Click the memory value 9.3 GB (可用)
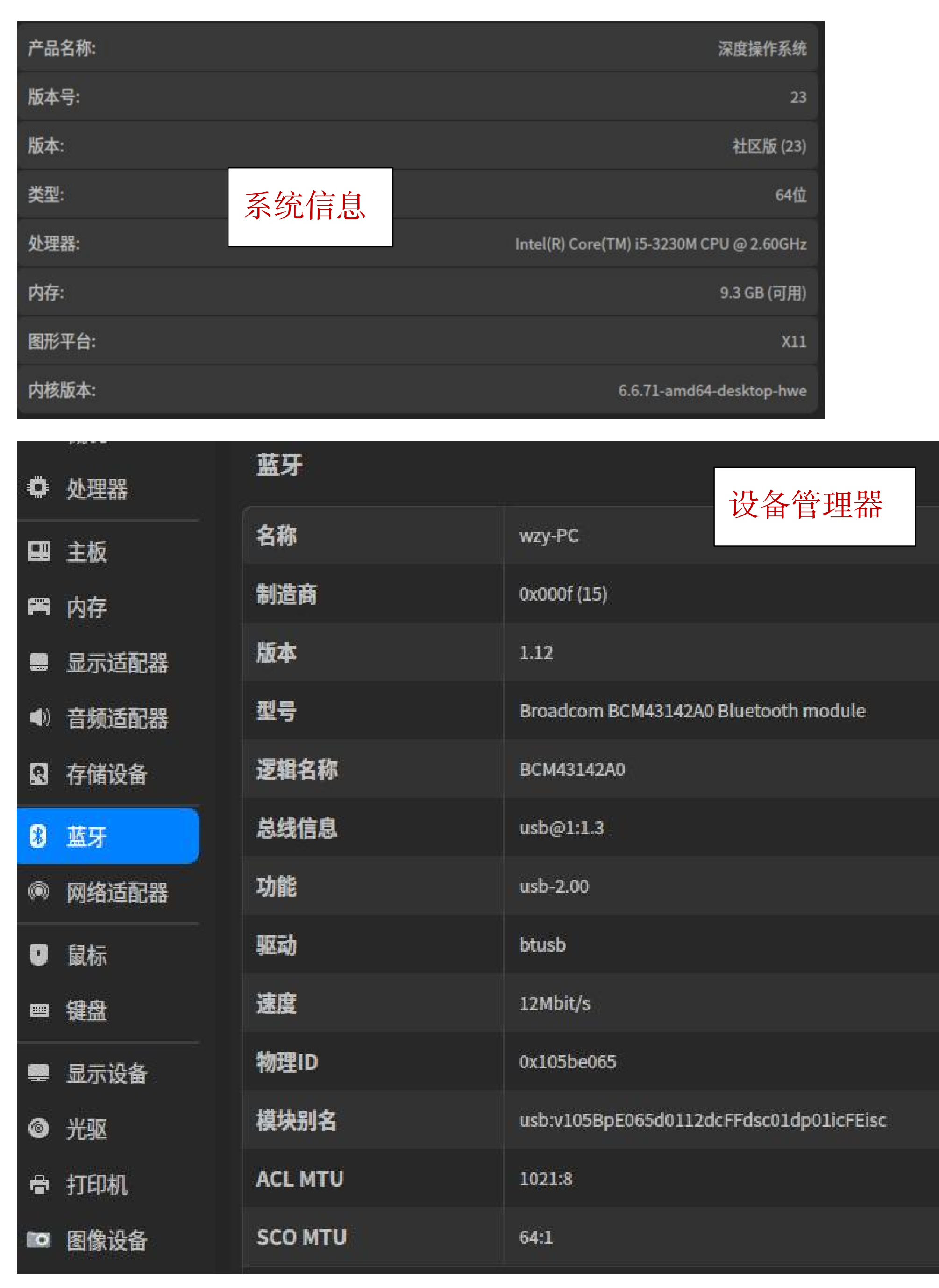 (x=763, y=293)
